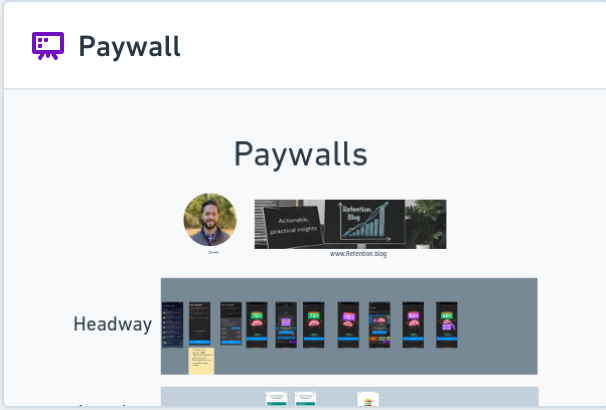Click the Retention Blog chart banner image
Screen dimensions: 606x410
coord(350,224)
